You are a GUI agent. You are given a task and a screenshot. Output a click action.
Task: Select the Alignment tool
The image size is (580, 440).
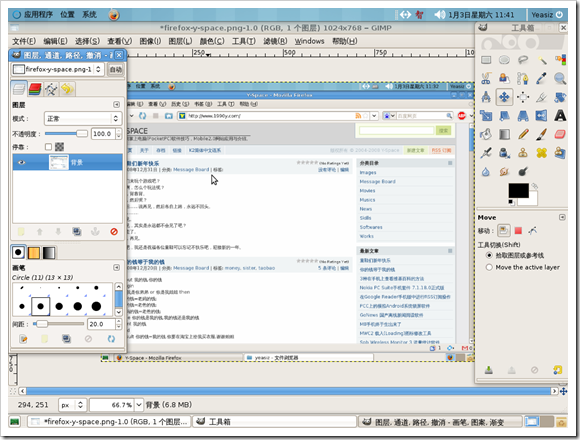(523, 97)
